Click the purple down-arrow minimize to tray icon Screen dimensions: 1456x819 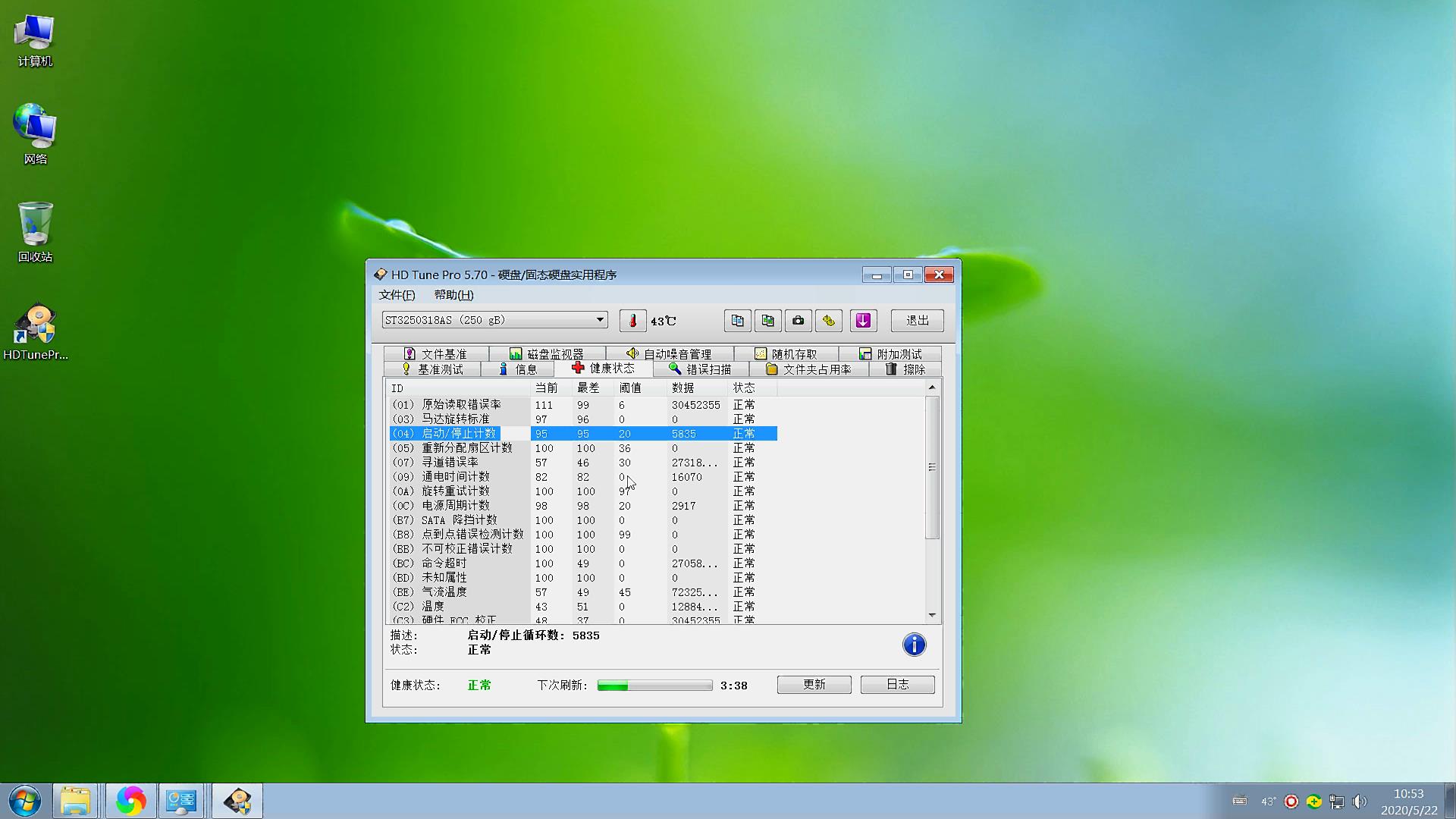(863, 321)
